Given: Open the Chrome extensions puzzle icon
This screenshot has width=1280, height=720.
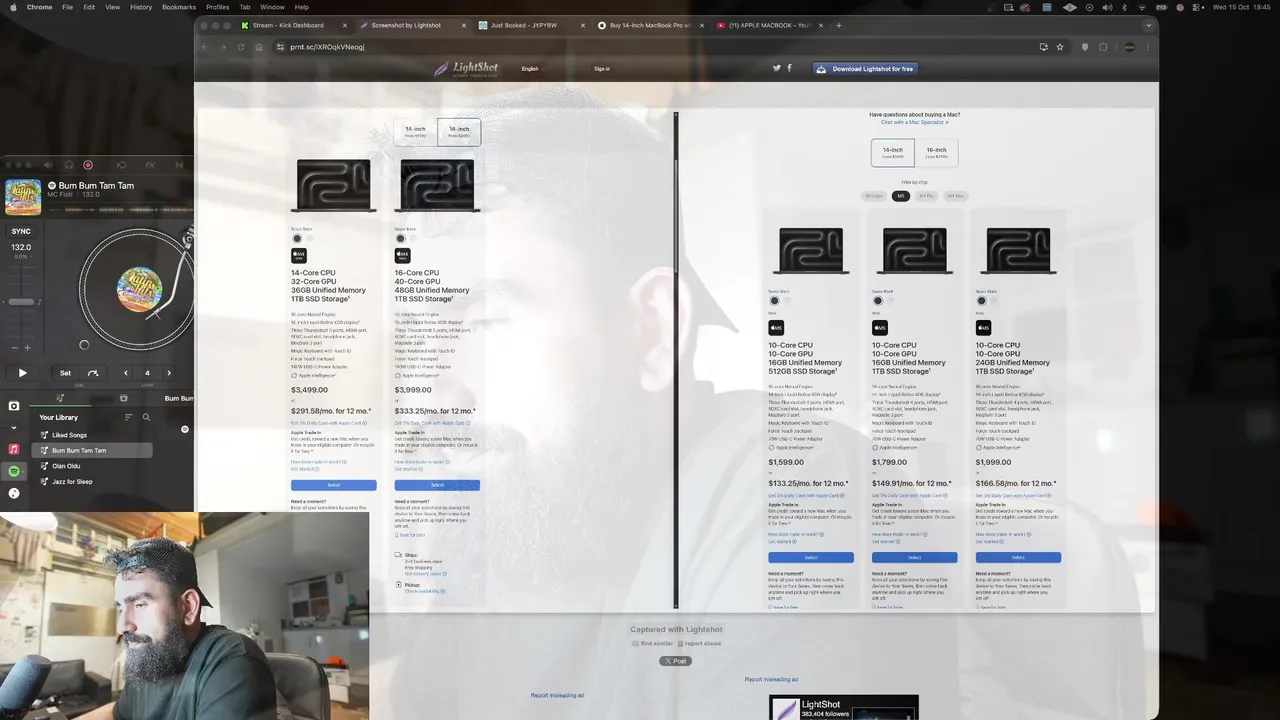Looking at the screenshot, I should tap(1103, 47).
